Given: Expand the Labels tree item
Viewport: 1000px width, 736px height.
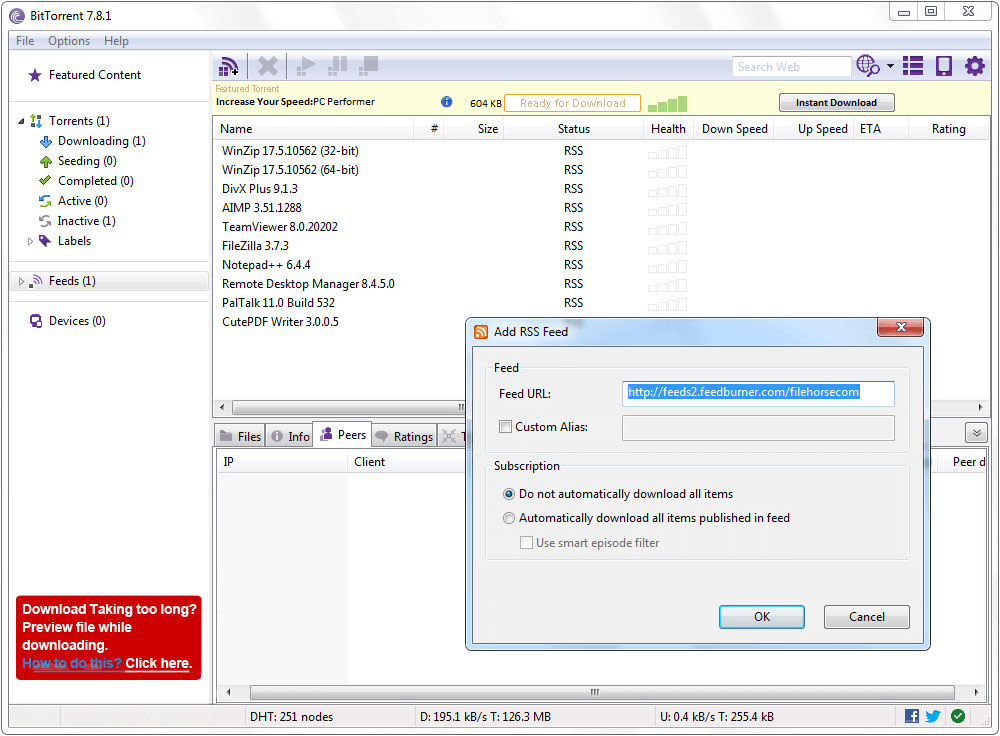Looking at the screenshot, I should click(30, 241).
